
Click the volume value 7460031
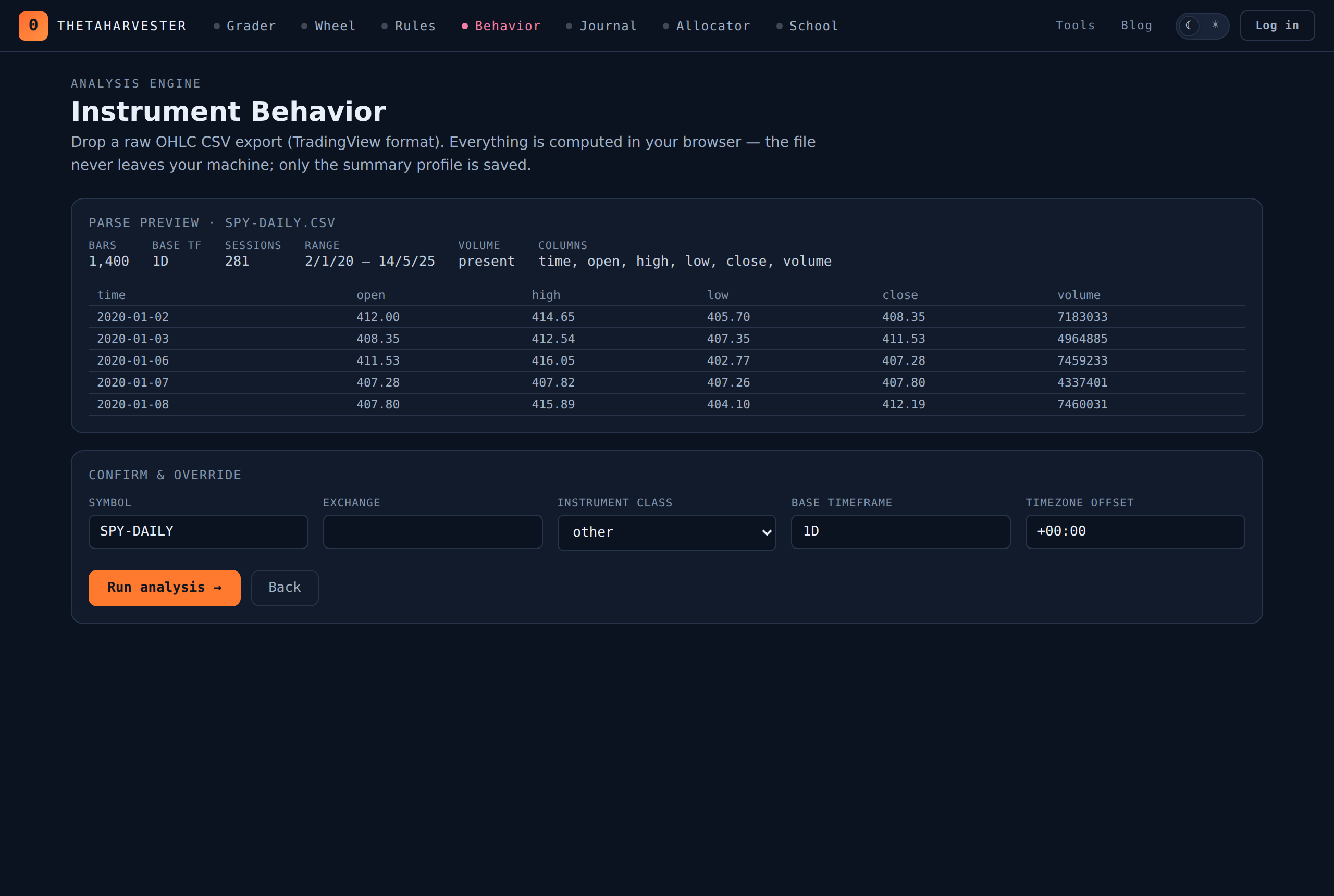[x=1082, y=405]
